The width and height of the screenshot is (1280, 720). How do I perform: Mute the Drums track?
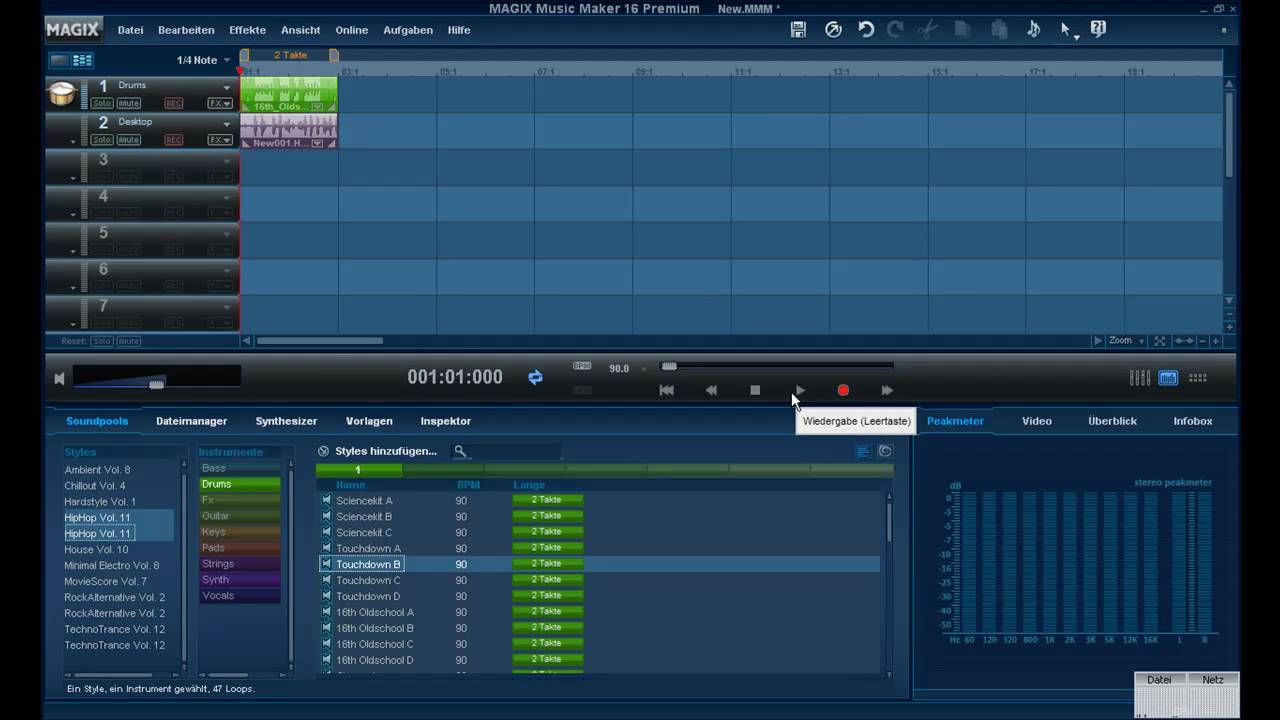click(129, 103)
